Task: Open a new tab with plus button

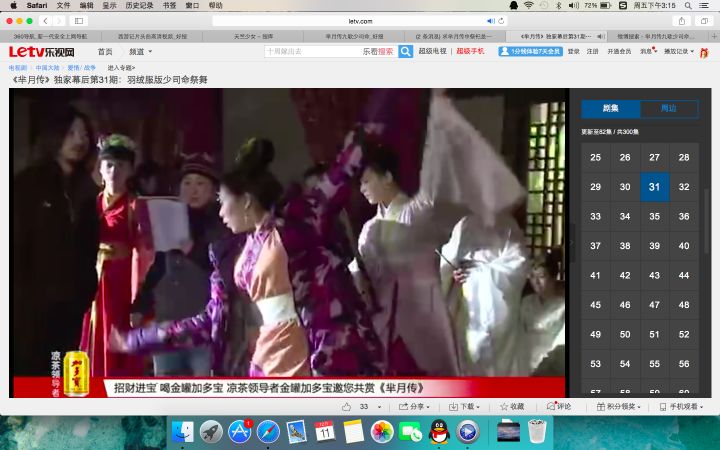Action: (x=714, y=36)
